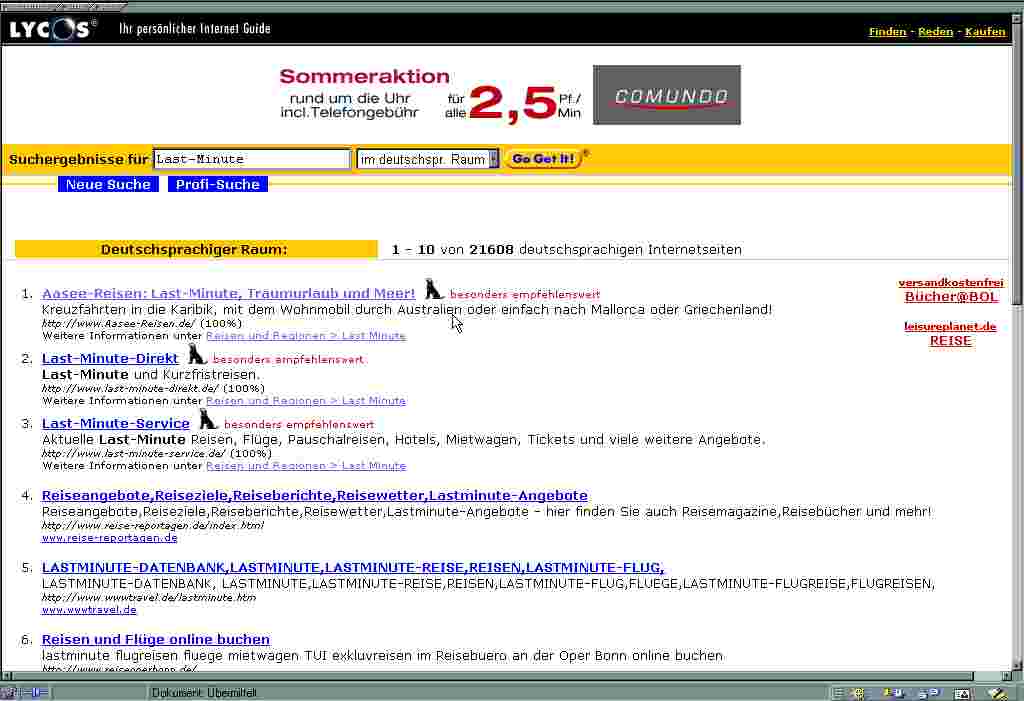Open the www.reise-reportagen.de link
The width and height of the screenshot is (1024, 701).
(x=109, y=538)
